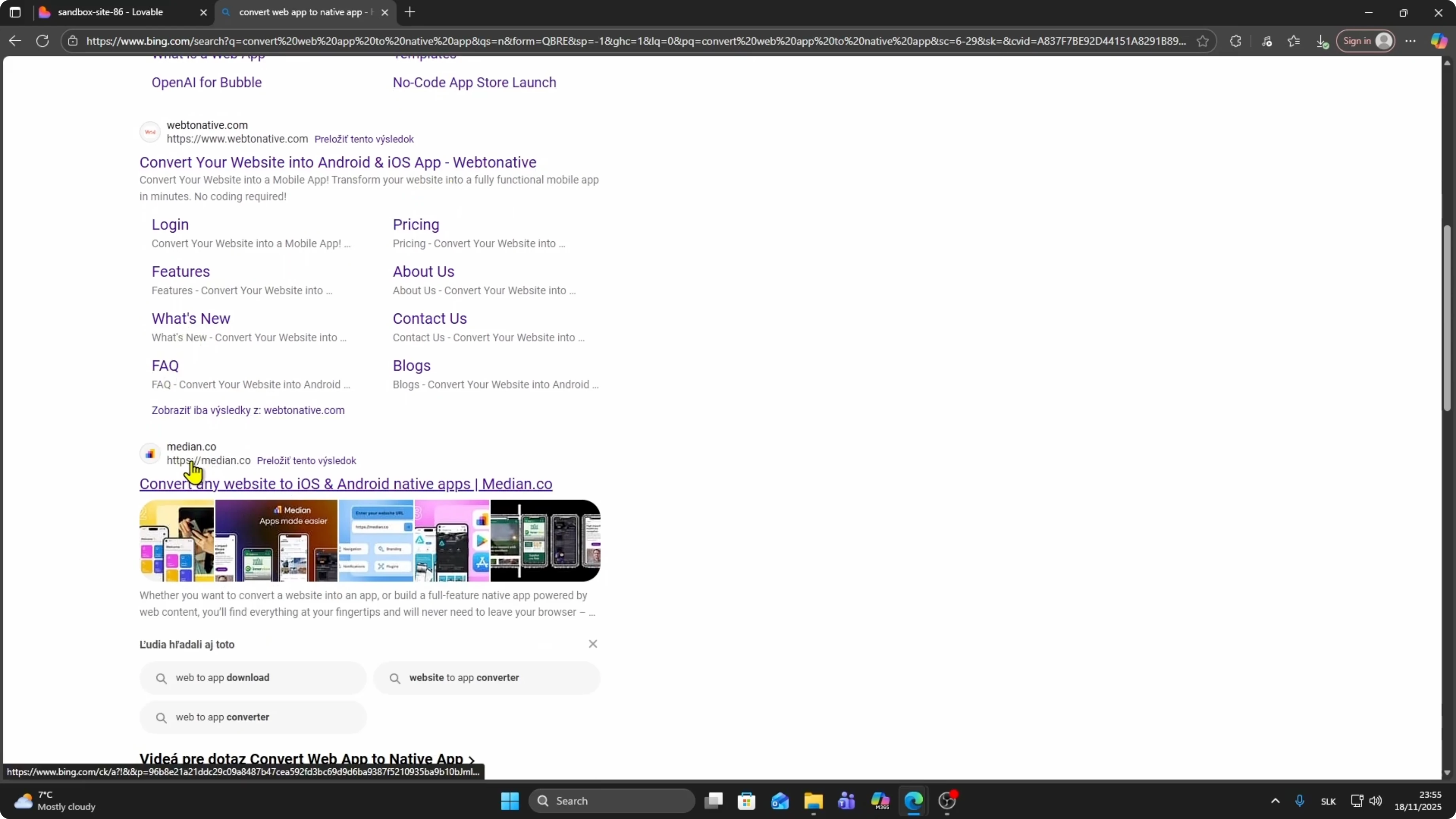This screenshot has width=1456, height=819.
Task: Open the What's New sitelink
Action: pos(191,318)
